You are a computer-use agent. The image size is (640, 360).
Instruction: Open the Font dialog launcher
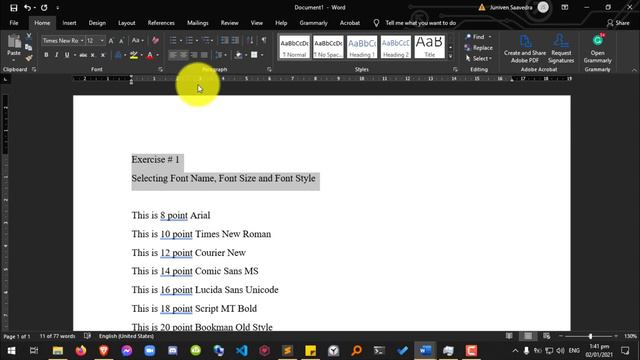(160, 69)
